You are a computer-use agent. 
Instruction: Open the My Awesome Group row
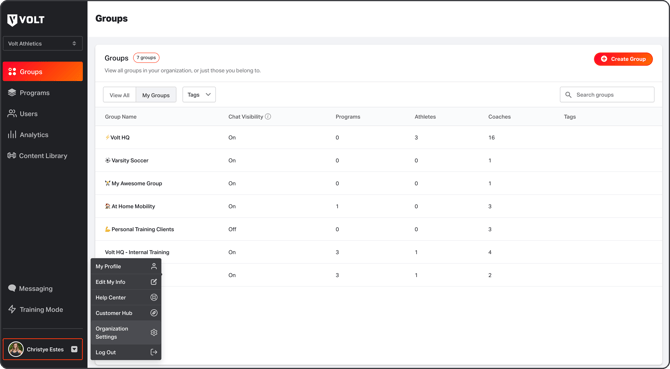pos(379,183)
